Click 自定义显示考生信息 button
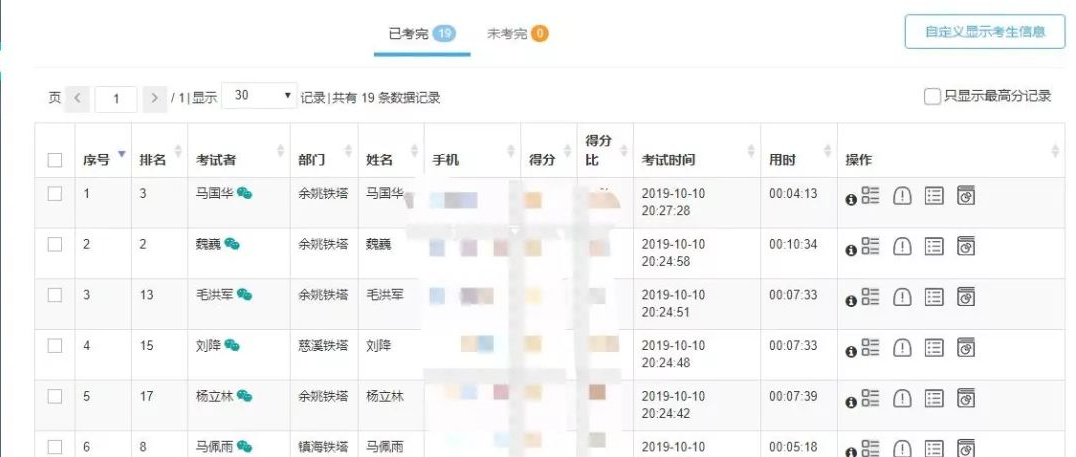 [x=985, y=31]
